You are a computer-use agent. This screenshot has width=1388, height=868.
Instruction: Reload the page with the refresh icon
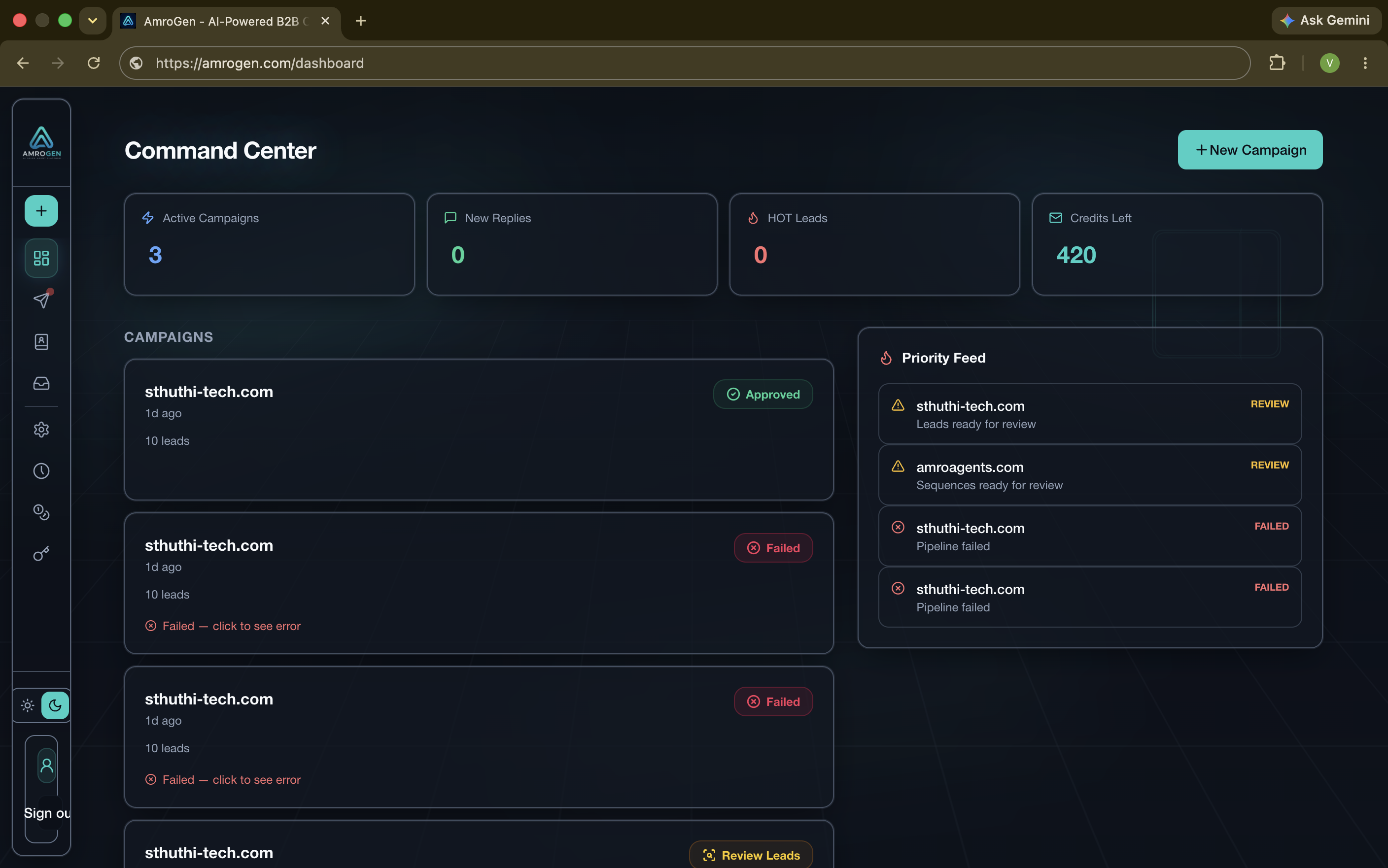click(x=94, y=63)
